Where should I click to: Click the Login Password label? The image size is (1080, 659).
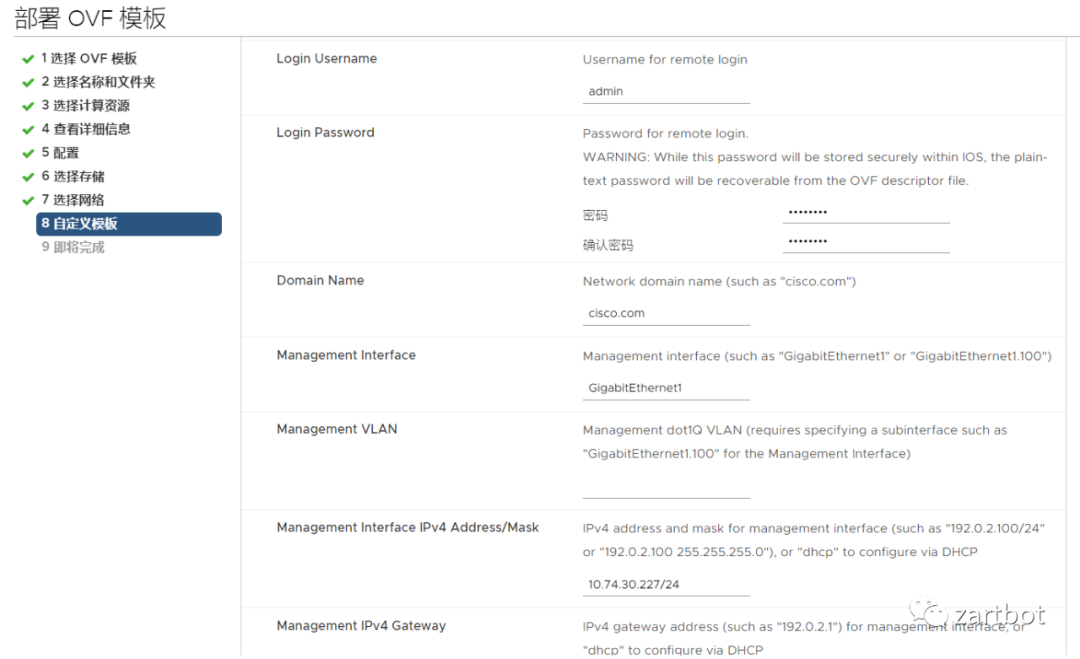pyautogui.click(x=325, y=132)
